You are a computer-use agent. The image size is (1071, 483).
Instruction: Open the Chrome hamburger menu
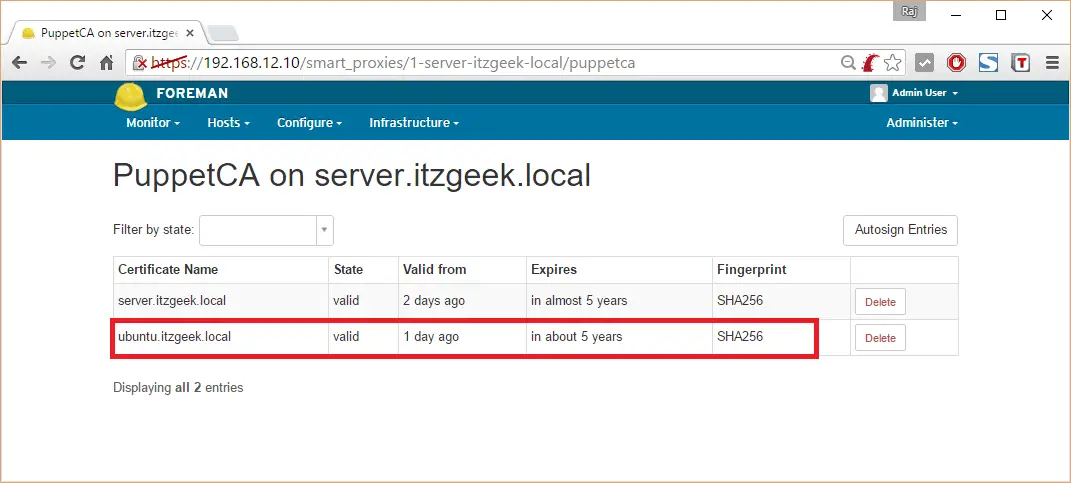pyautogui.click(x=1053, y=63)
